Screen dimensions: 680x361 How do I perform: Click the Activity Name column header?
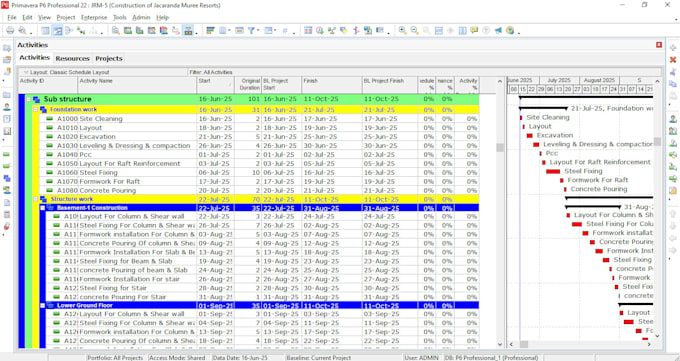pos(137,85)
